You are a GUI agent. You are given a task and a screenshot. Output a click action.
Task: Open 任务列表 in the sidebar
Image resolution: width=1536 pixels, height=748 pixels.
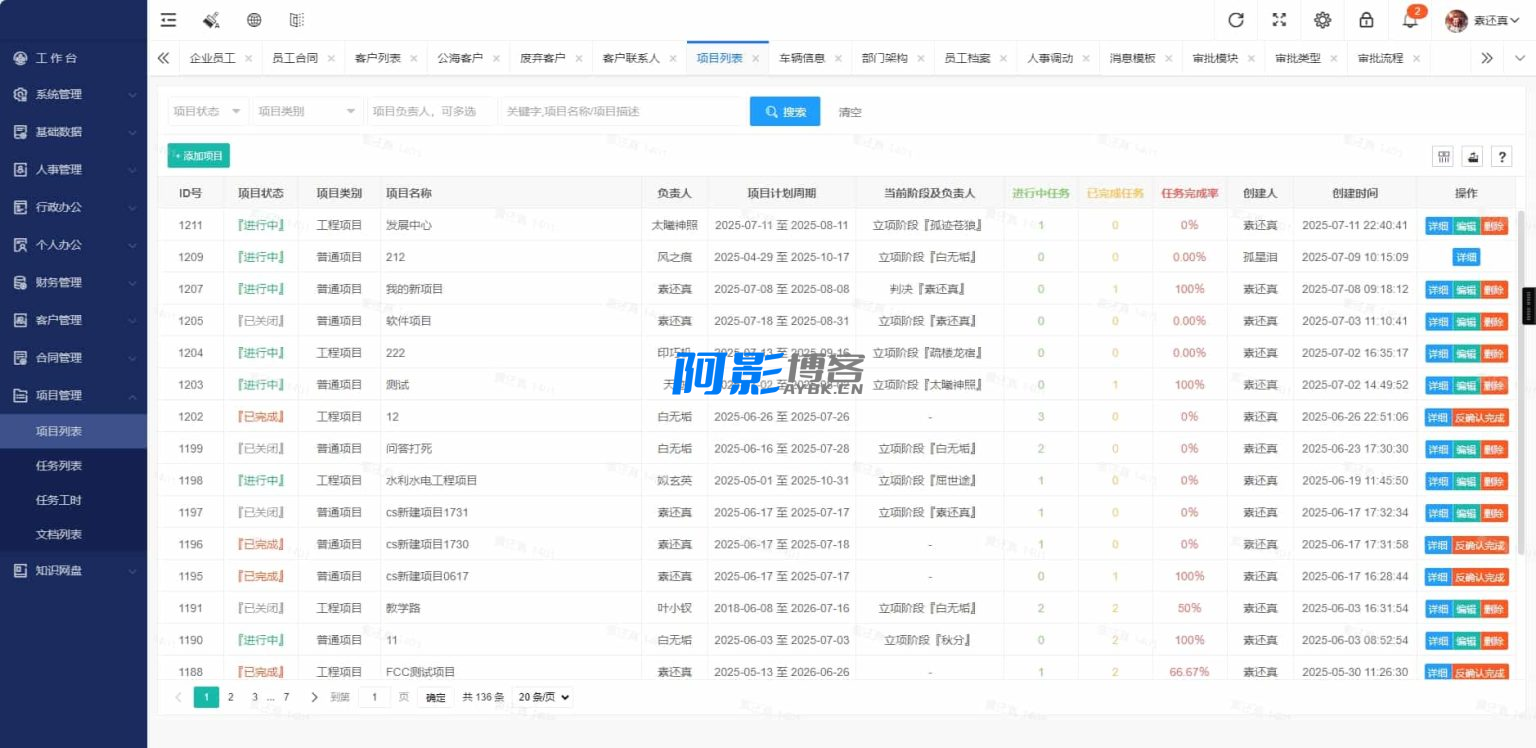coord(59,466)
